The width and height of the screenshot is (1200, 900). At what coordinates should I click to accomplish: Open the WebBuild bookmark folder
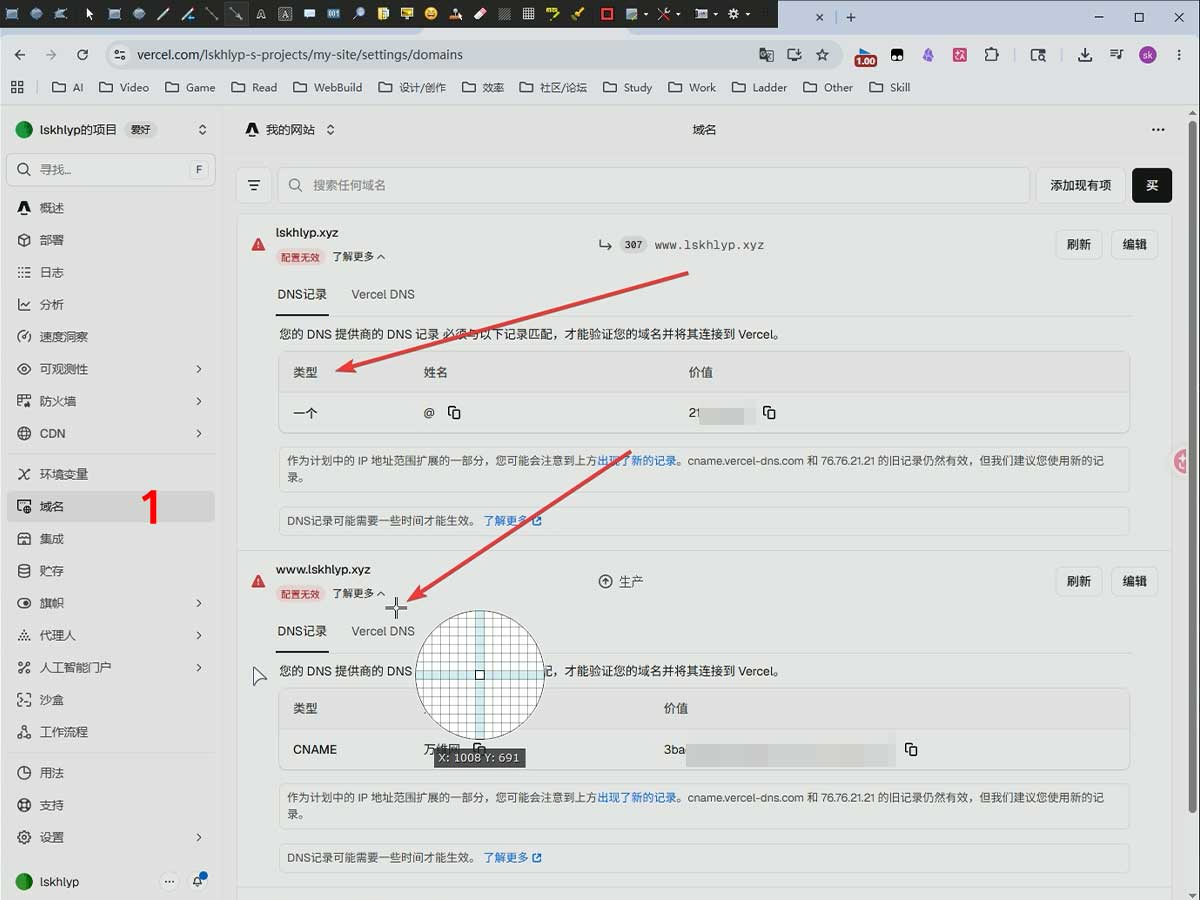[x=327, y=87]
